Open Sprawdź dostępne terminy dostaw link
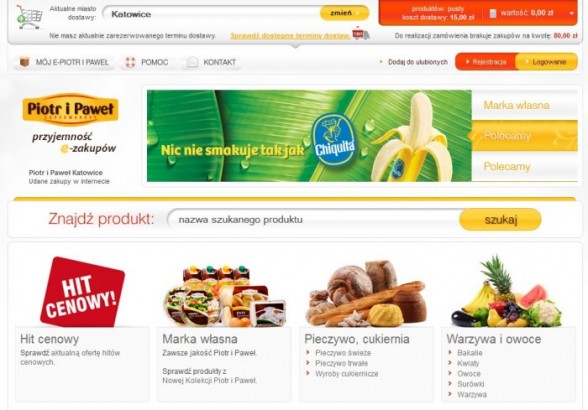 click(290, 36)
